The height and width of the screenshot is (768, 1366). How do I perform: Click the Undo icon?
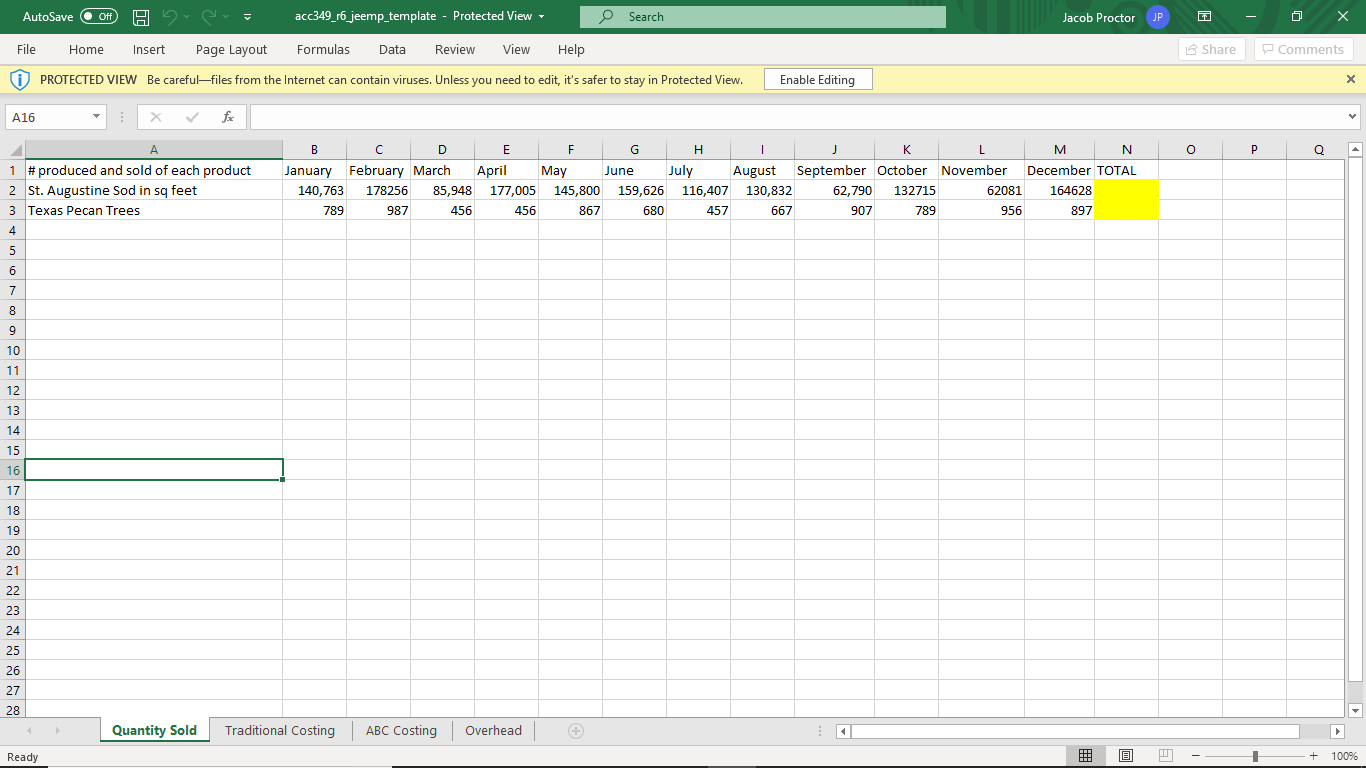tap(170, 16)
